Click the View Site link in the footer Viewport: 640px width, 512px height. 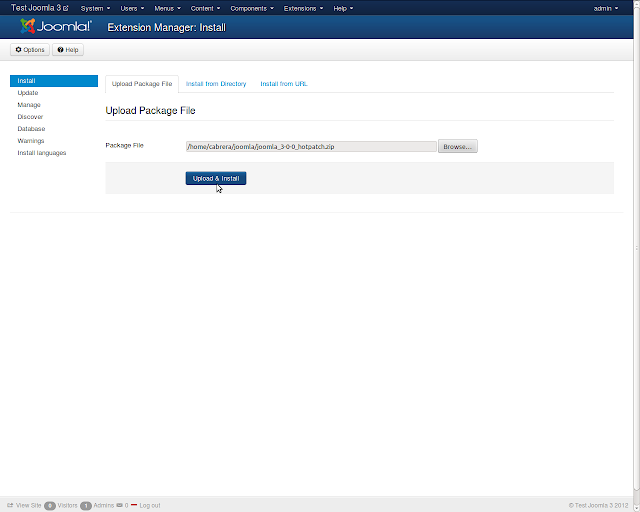(29, 505)
